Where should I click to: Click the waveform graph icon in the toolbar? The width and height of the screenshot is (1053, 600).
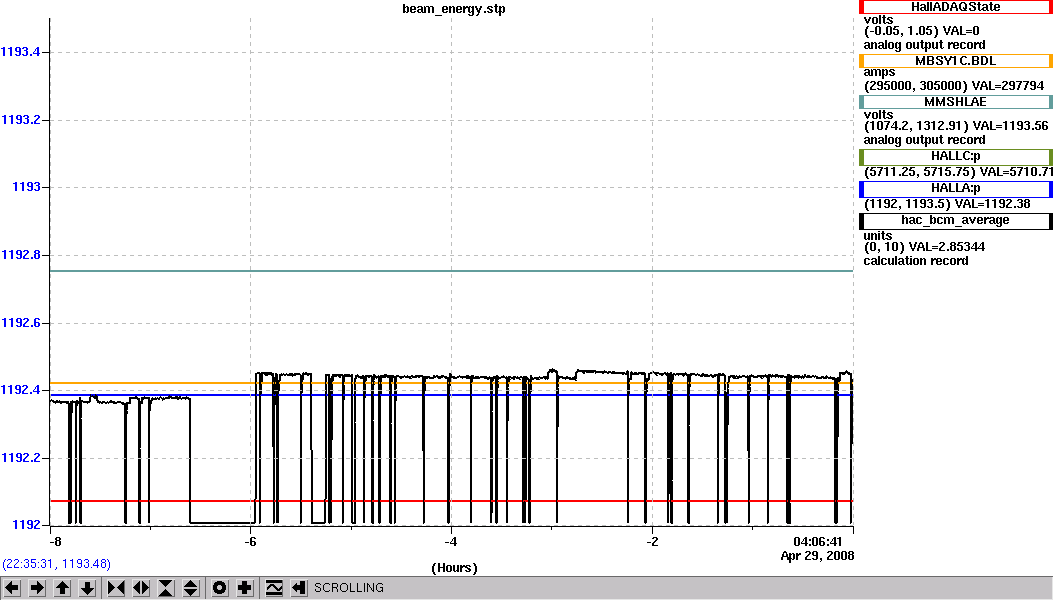point(273,588)
